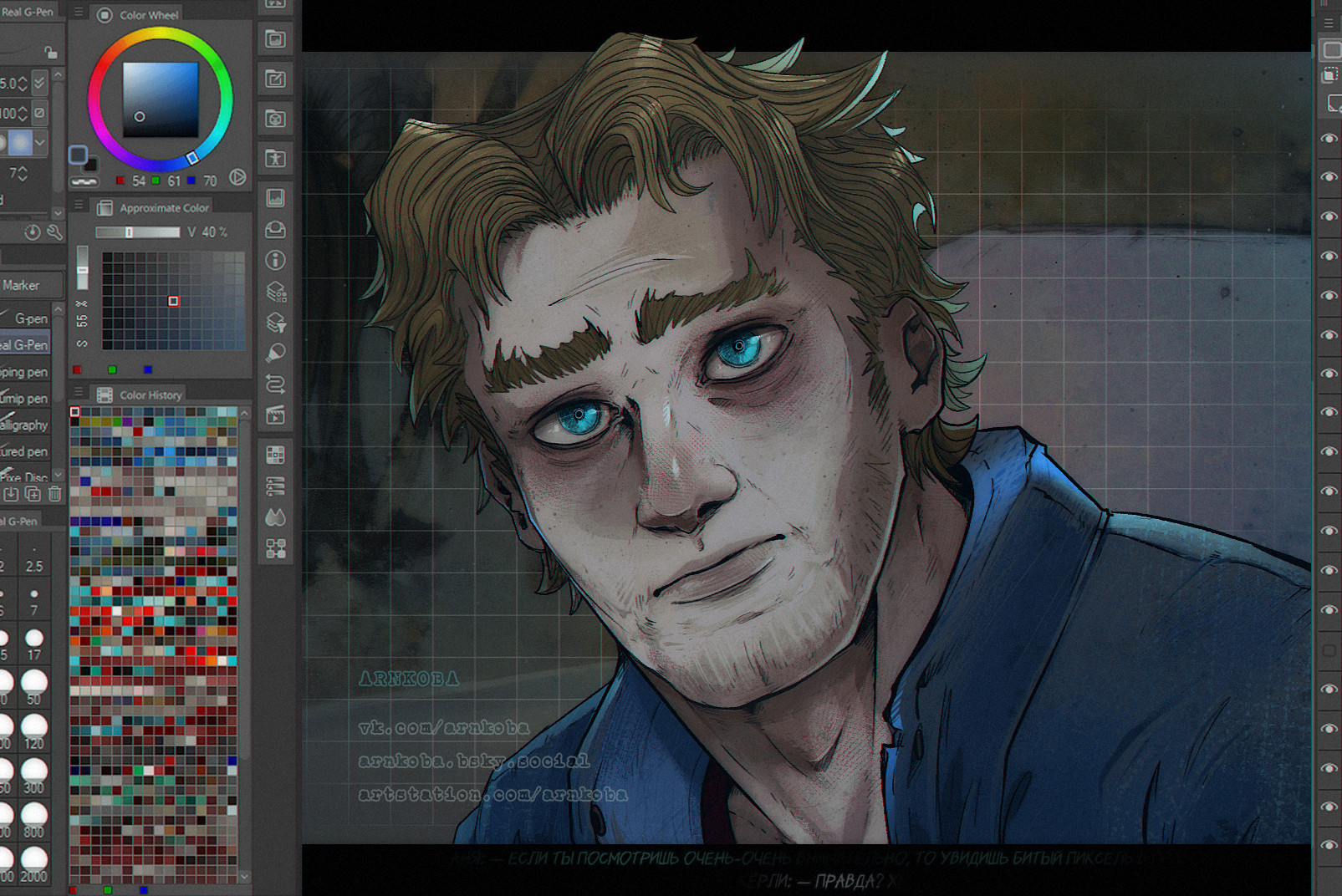Open the Color History panel hamburger menu
The height and width of the screenshot is (896, 1342).
[x=79, y=392]
